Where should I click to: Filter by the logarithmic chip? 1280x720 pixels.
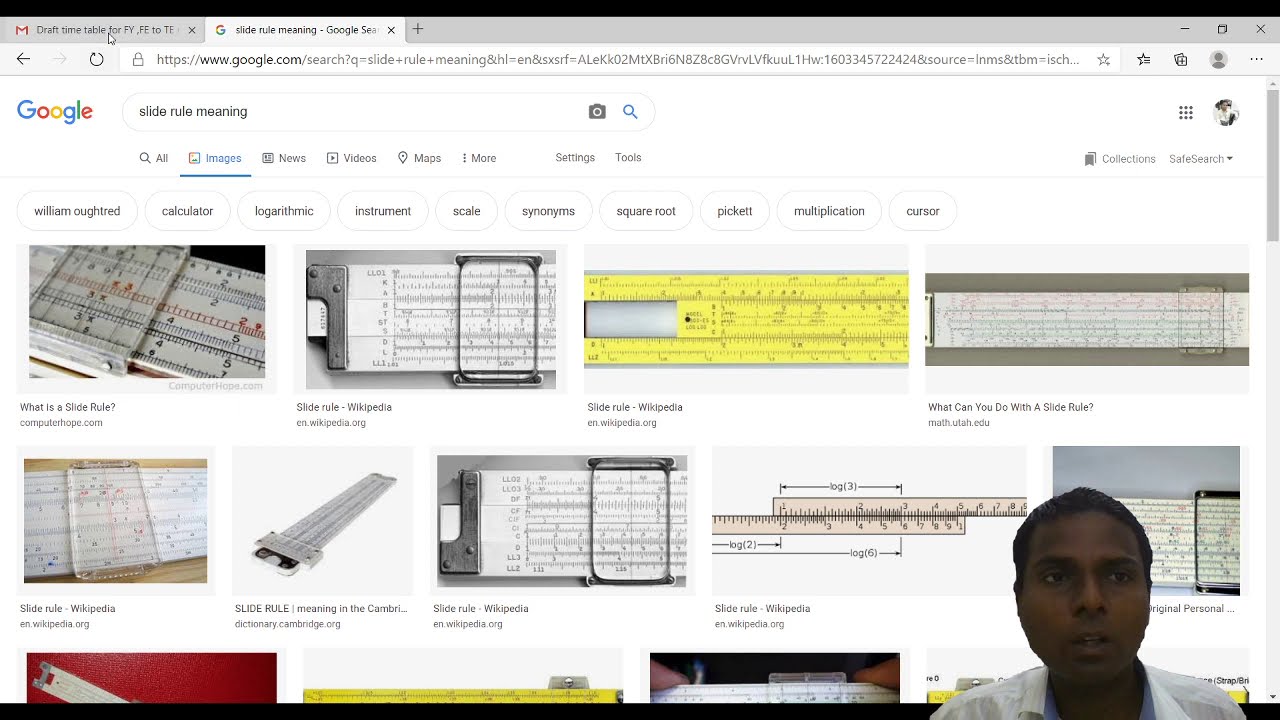tap(284, 211)
